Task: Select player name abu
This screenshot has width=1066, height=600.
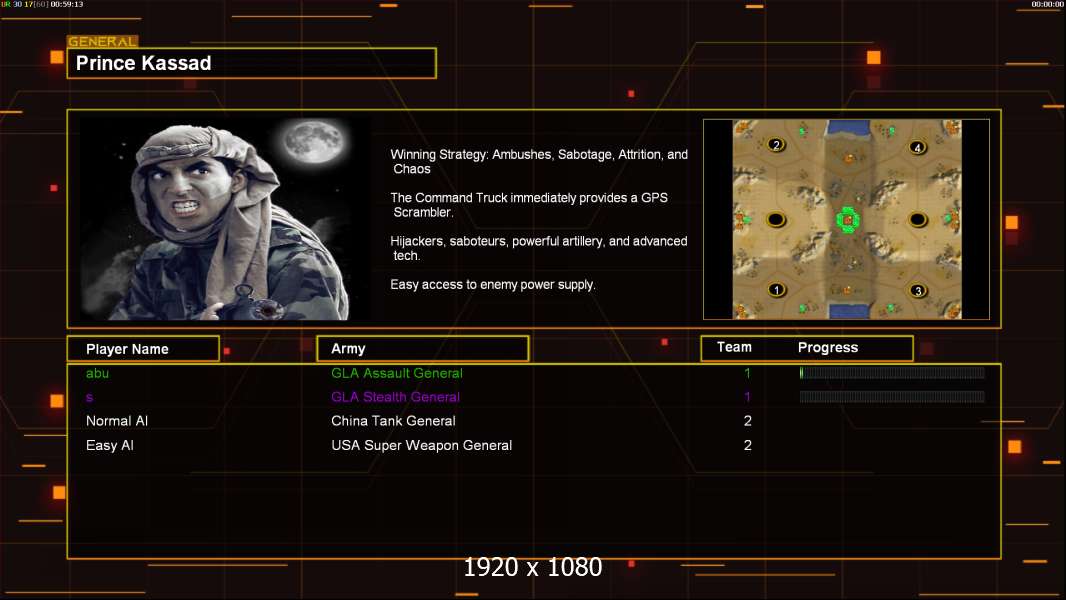Action: point(97,373)
